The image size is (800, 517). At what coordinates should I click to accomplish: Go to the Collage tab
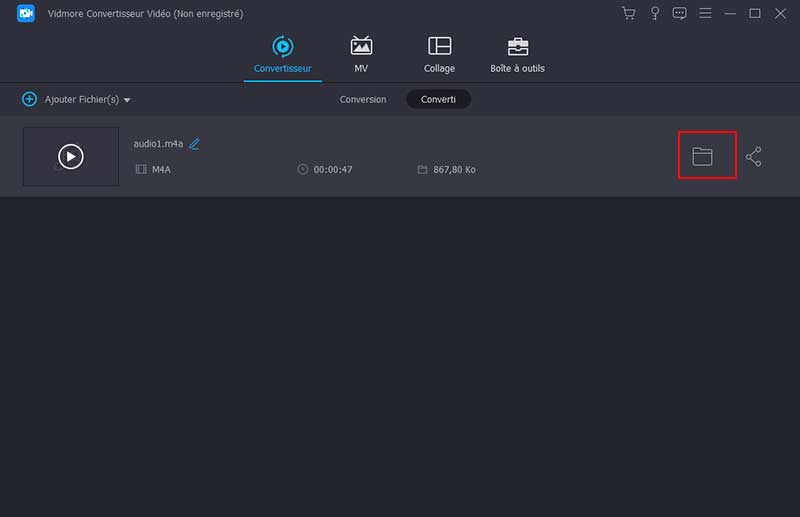click(x=439, y=55)
